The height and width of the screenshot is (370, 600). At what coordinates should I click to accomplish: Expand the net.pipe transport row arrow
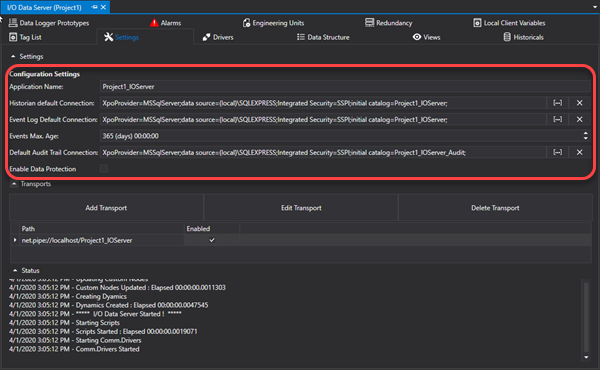[15, 240]
